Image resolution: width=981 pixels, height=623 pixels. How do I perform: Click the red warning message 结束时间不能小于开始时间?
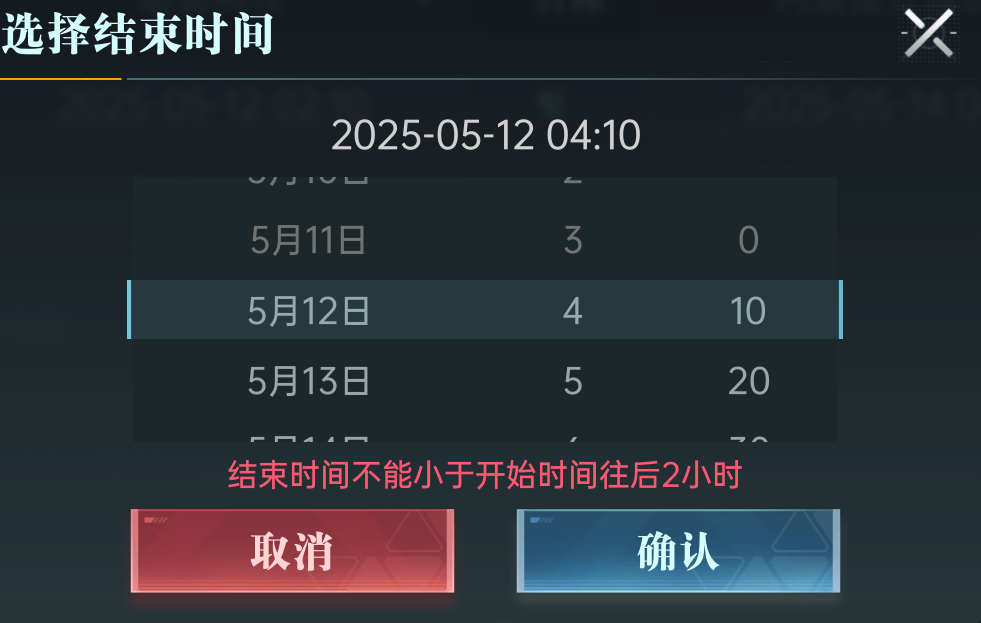pos(485,475)
